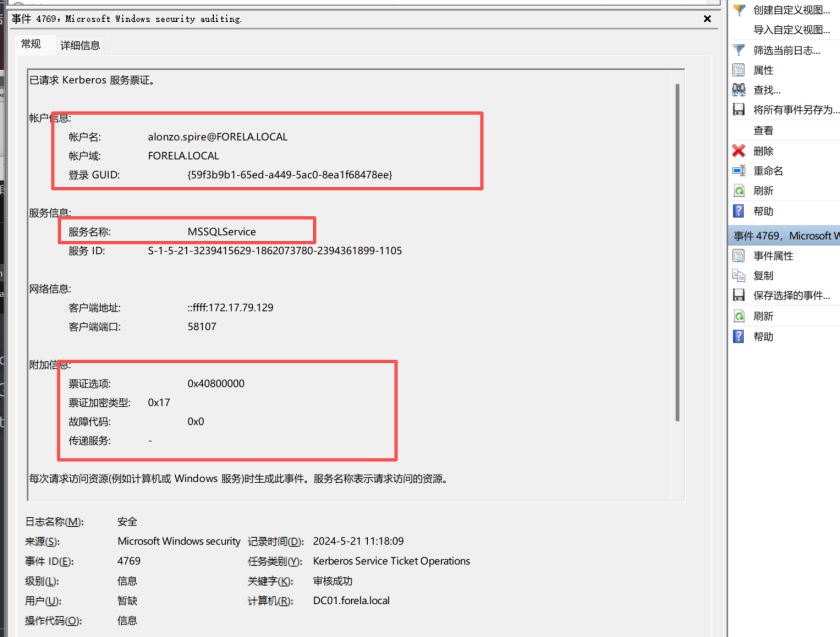Select 将所有事件另存为 action
Viewport: 840px width, 637px height.
pos(796,110)
